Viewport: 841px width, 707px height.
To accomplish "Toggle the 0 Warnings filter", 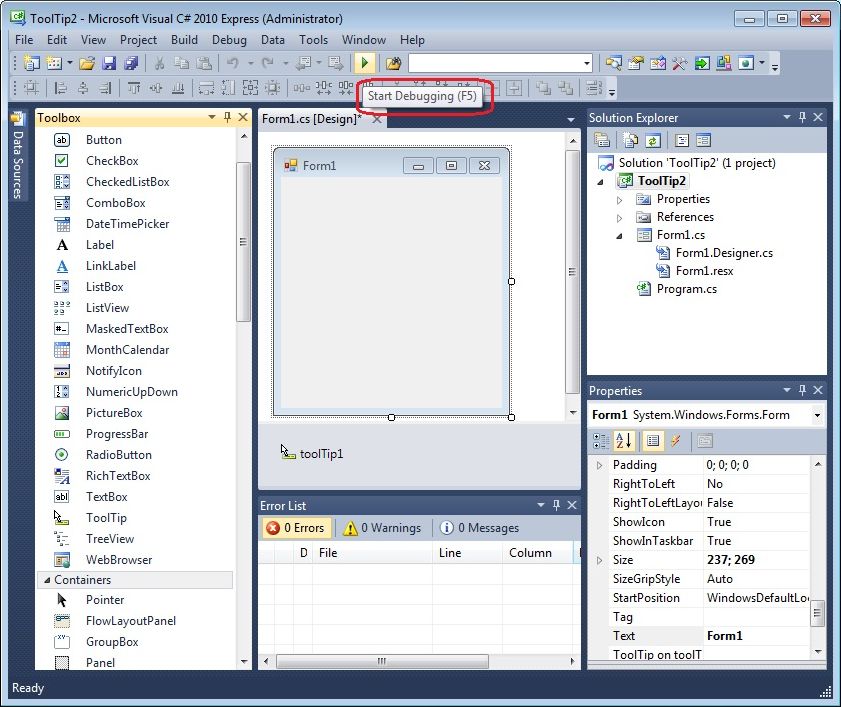I will pyautogui.click(x=382, y=528).
